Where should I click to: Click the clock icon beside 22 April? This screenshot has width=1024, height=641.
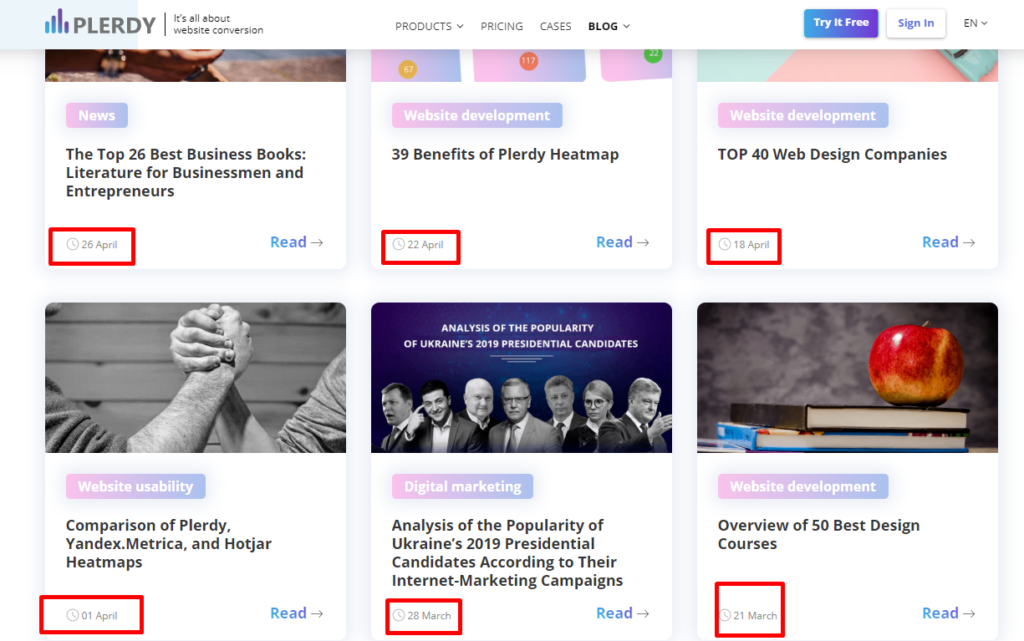point(397,245)
